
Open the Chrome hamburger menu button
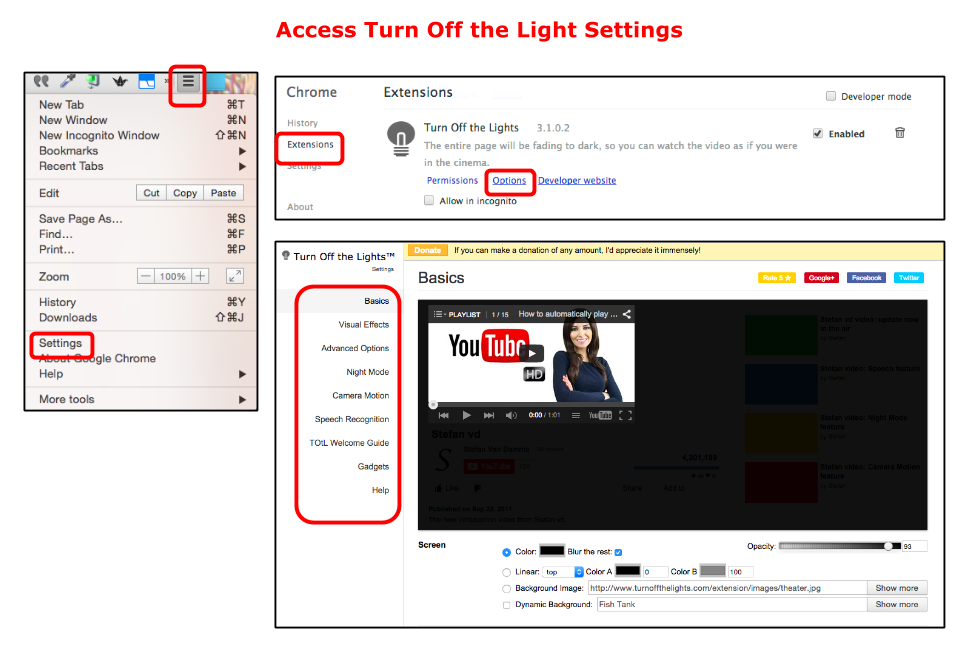[188, 81]
